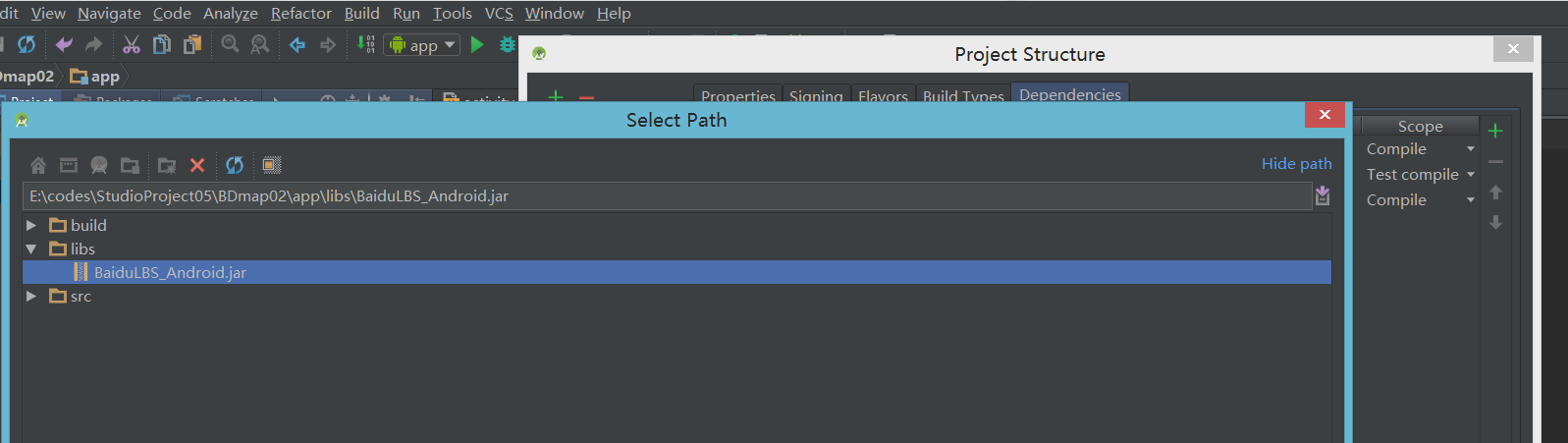Edit the selected path text field
The width and height of the screenshot is (1568, 443).
(x=668, y=195)
